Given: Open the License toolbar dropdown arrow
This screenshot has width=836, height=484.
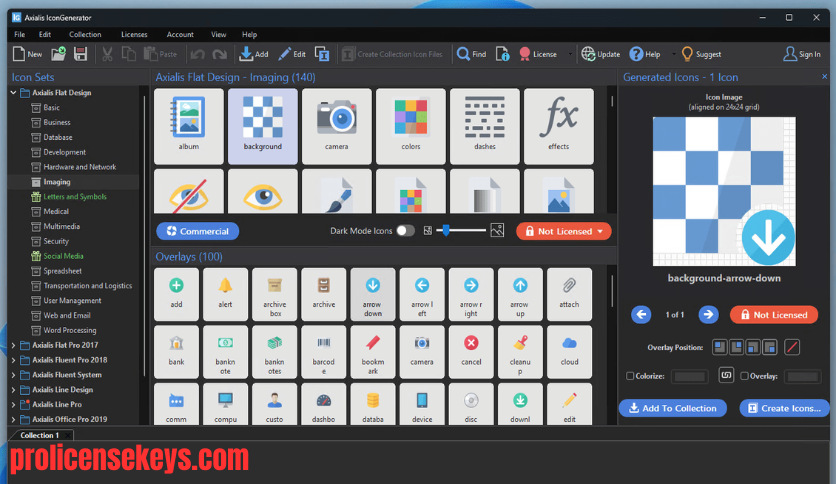Looking at the screenshot, I should (x=570, y=54).
